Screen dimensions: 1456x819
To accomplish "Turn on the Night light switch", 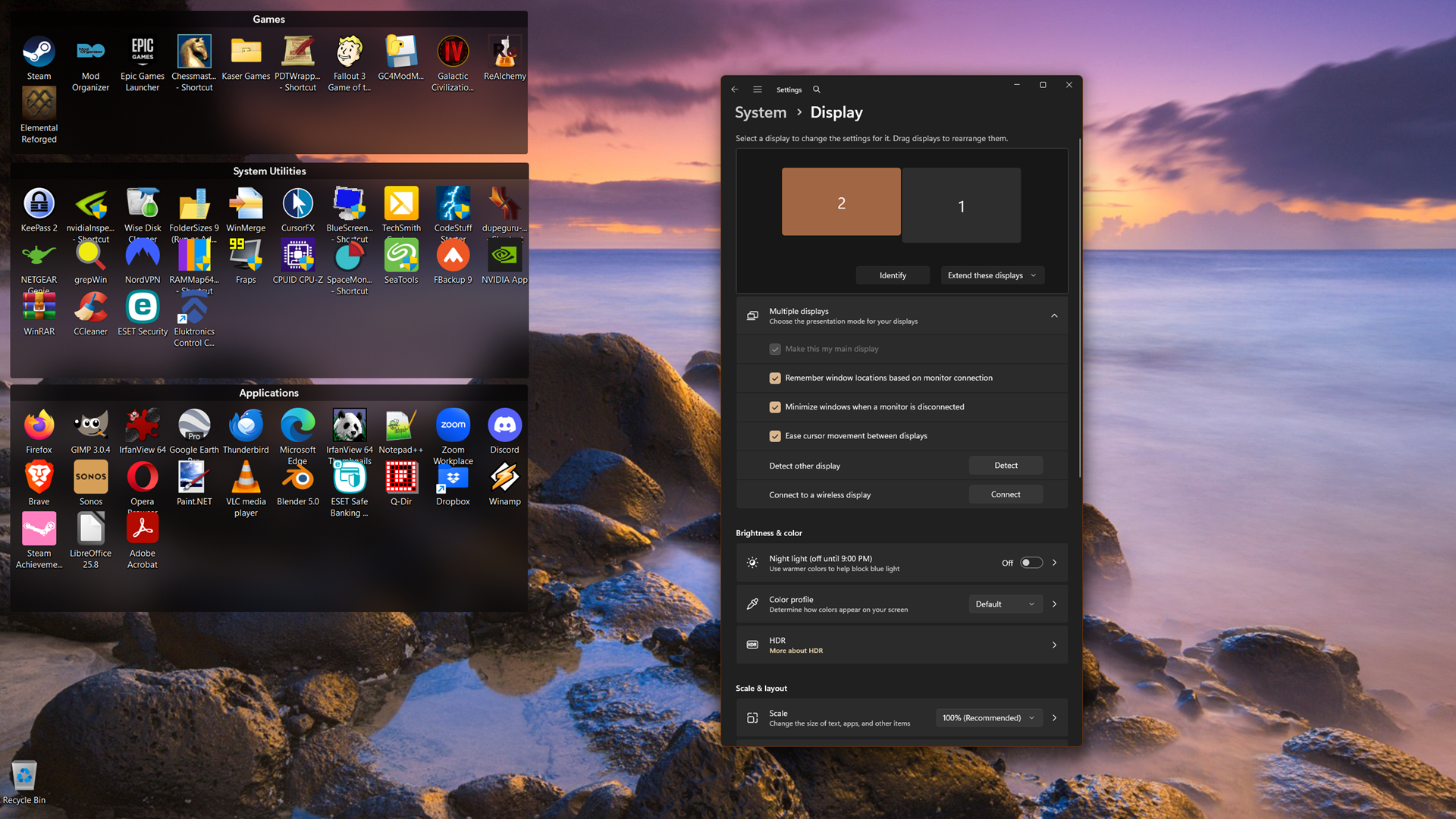I will click(1031, 563).
